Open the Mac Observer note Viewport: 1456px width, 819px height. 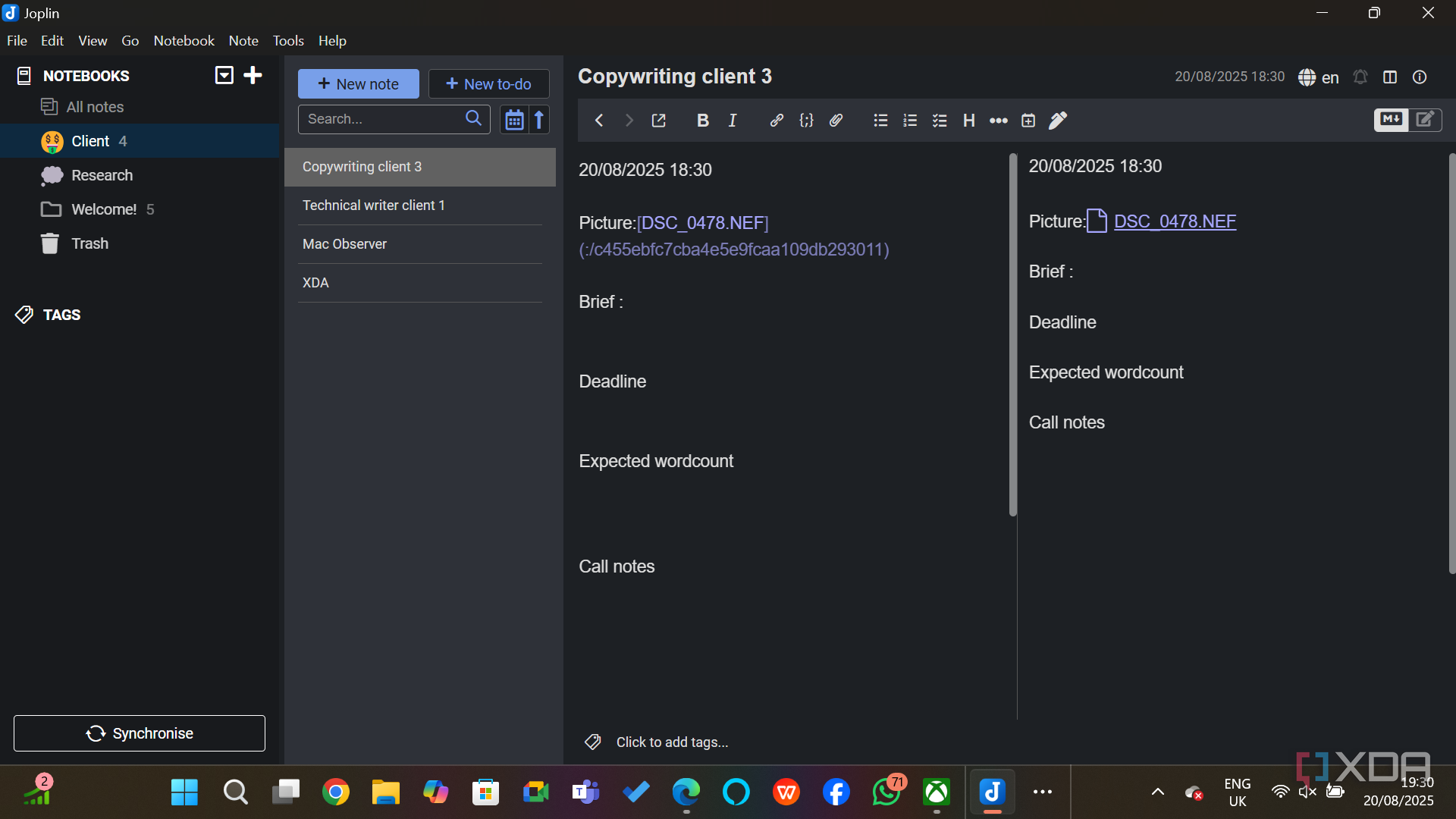point(420,244)
